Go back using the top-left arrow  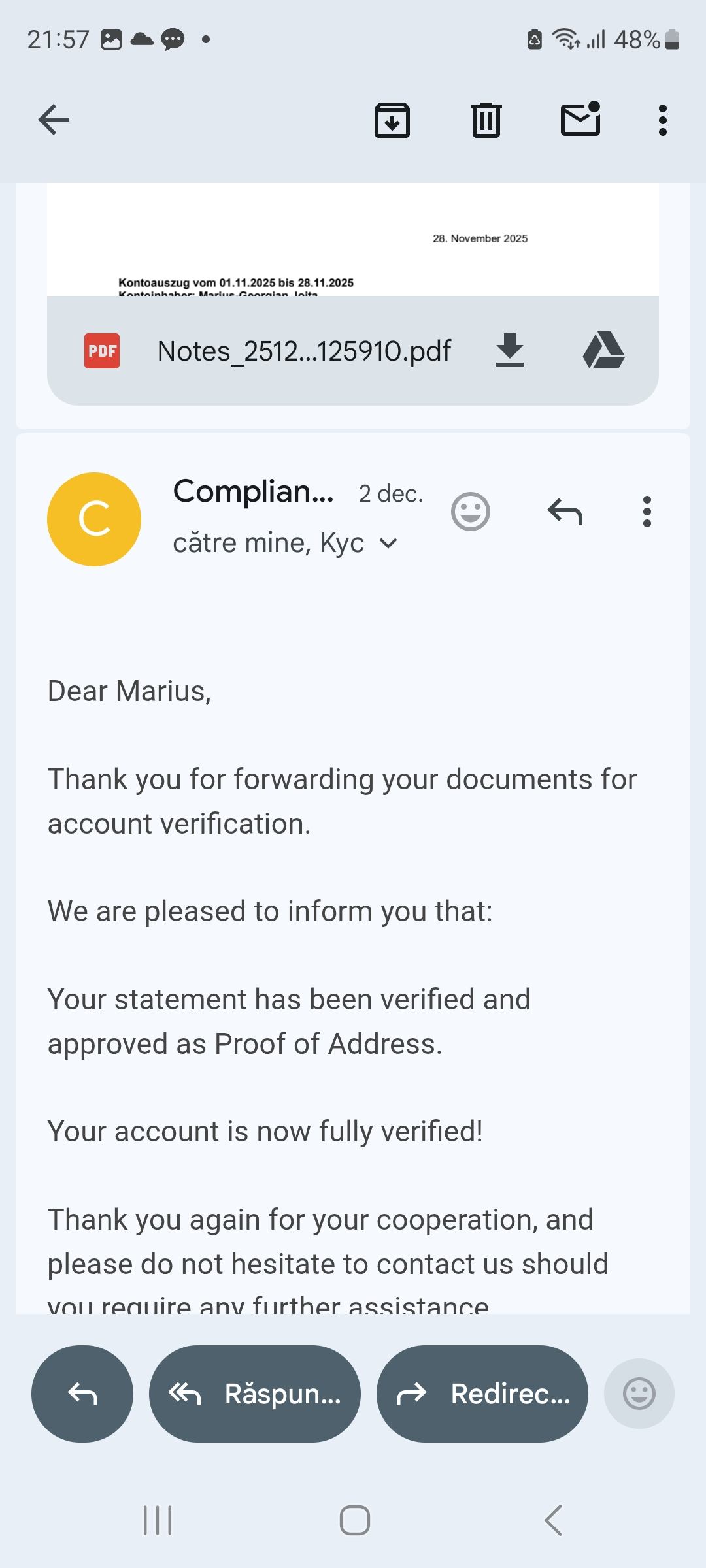(x=54, y=120)
